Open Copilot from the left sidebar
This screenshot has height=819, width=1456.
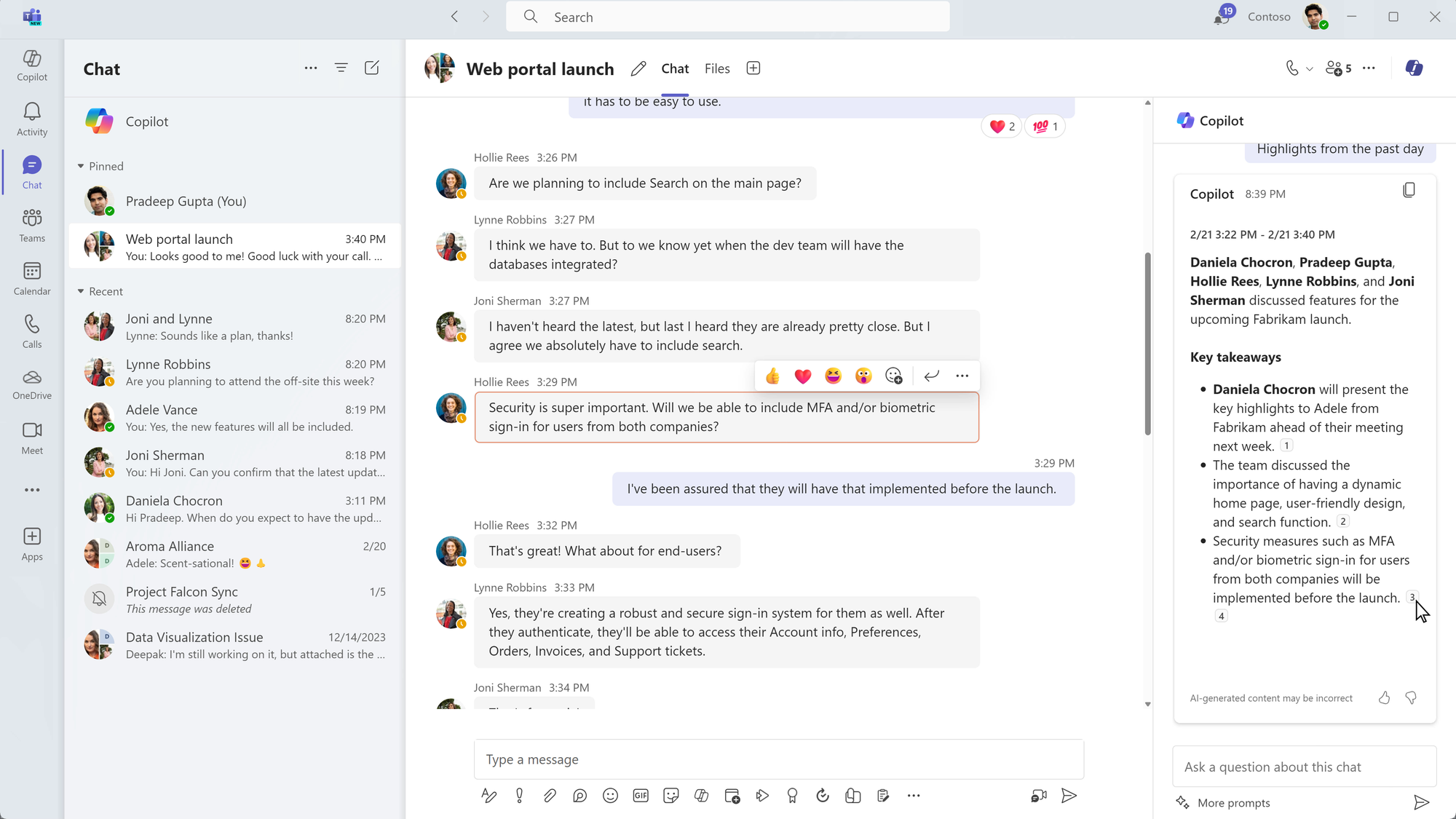[31, 66]
